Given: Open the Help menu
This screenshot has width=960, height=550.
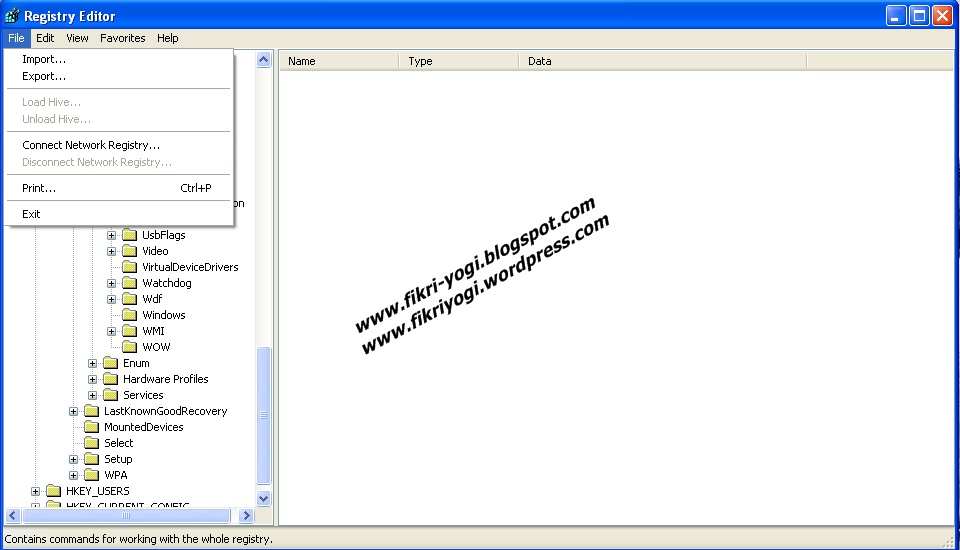Looking at the screenshot, I should (167, 38).
